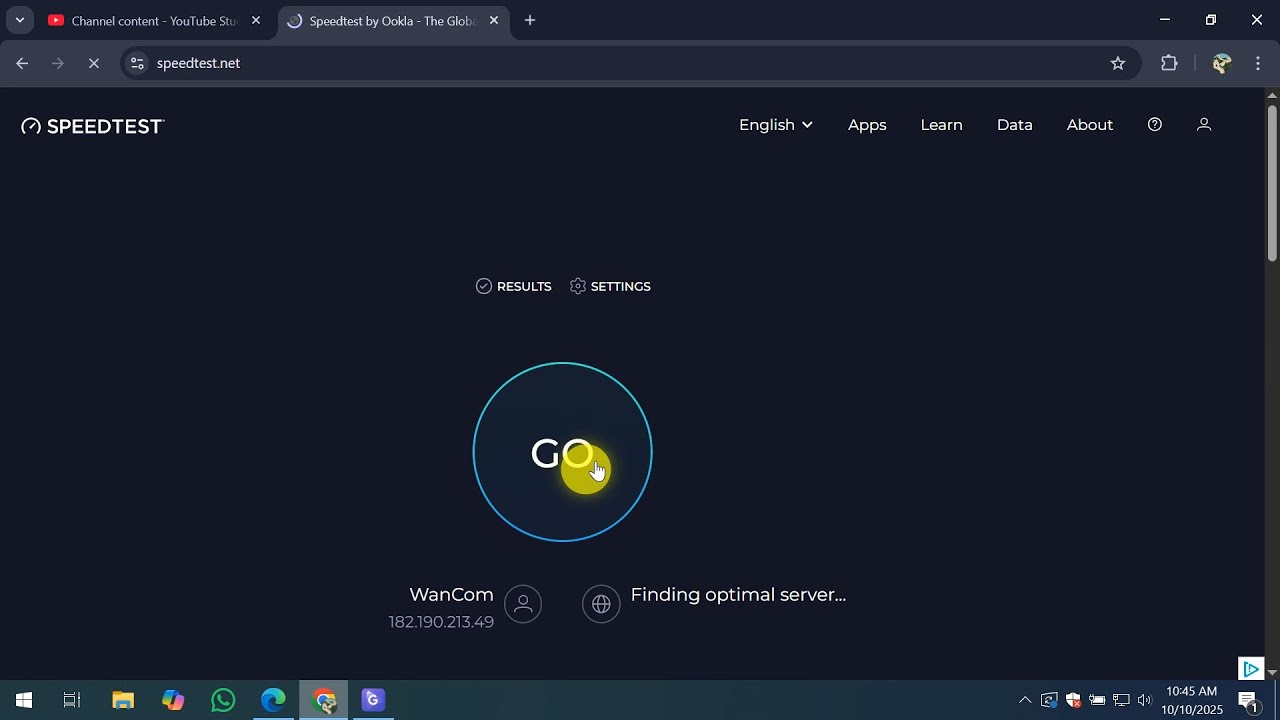Start the test with the GO button
The width and height of the screenshot is (1280, 720).
[x=562, y=452]
